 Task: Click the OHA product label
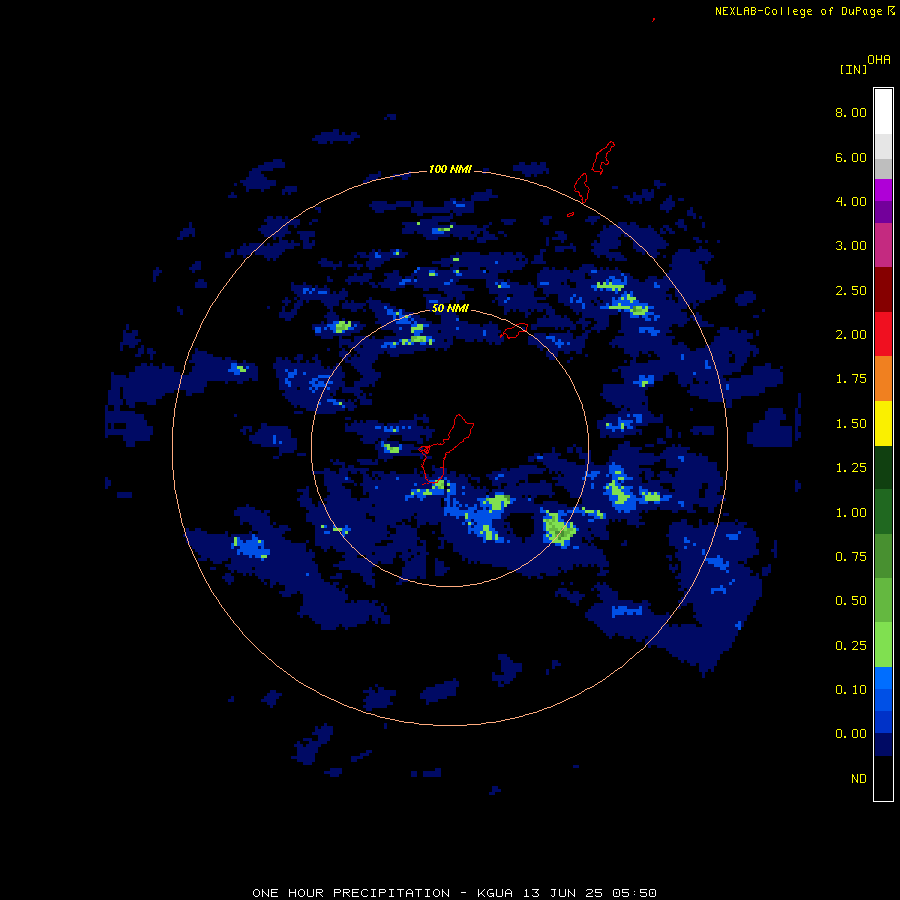(879, 60)
